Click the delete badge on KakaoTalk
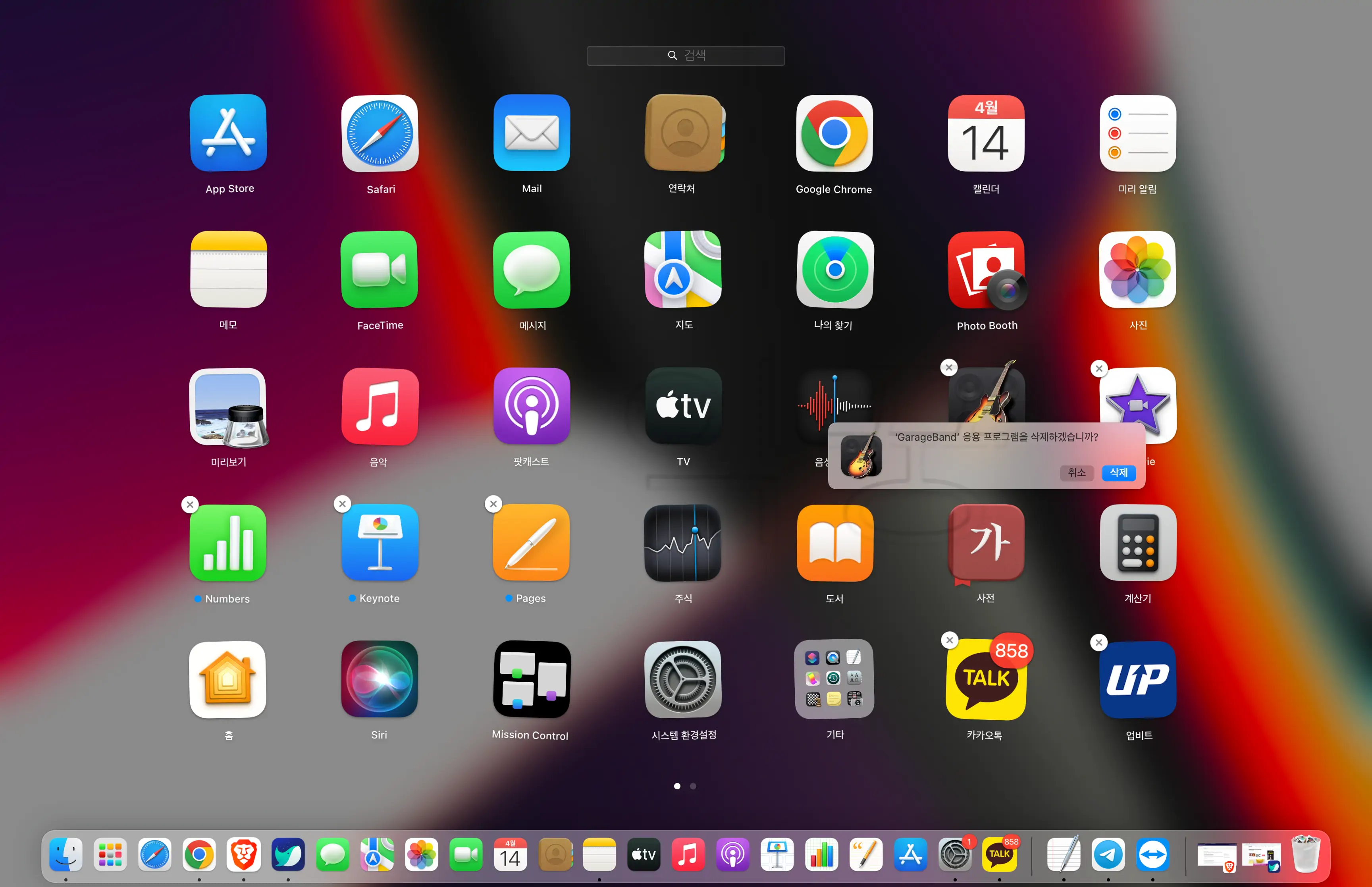Image resolution: width=1372 pixels, height=887 pixels. (x=949, y=640)
